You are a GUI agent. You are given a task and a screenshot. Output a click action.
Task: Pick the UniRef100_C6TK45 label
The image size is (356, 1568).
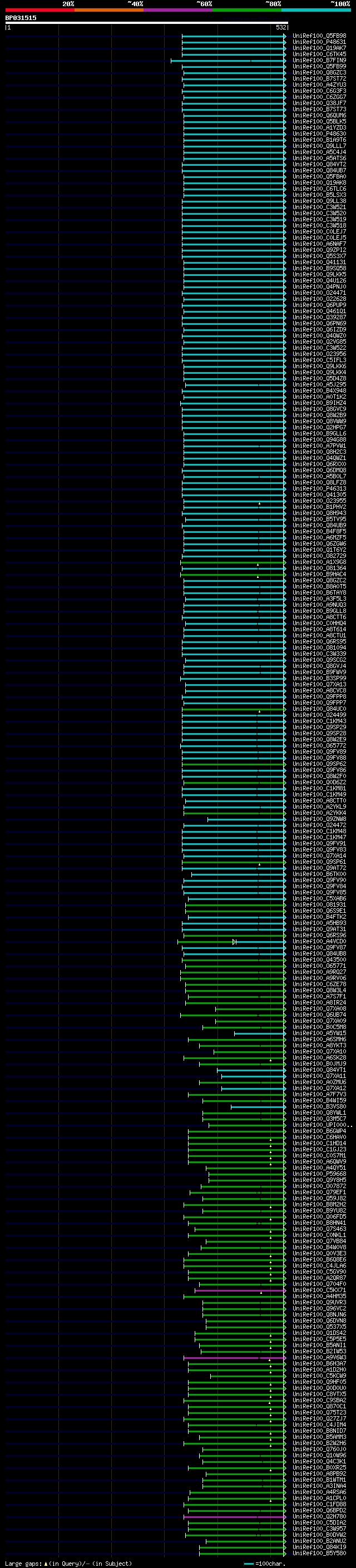[319, 54]
